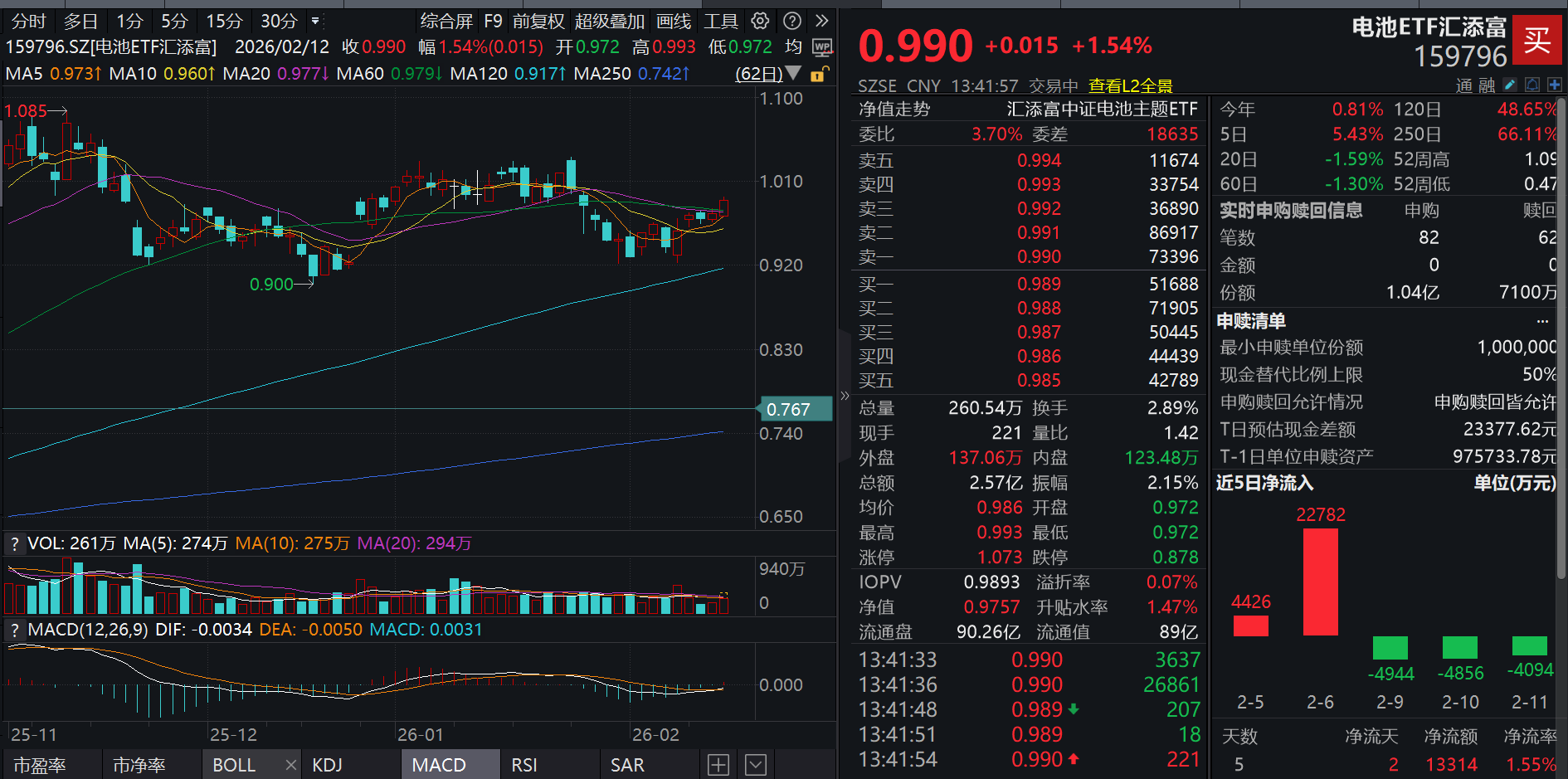The height and width of the screenshot is (779, 1568).
Task: Switch to the 5分 timeframe tab
Action: [174, 22]
